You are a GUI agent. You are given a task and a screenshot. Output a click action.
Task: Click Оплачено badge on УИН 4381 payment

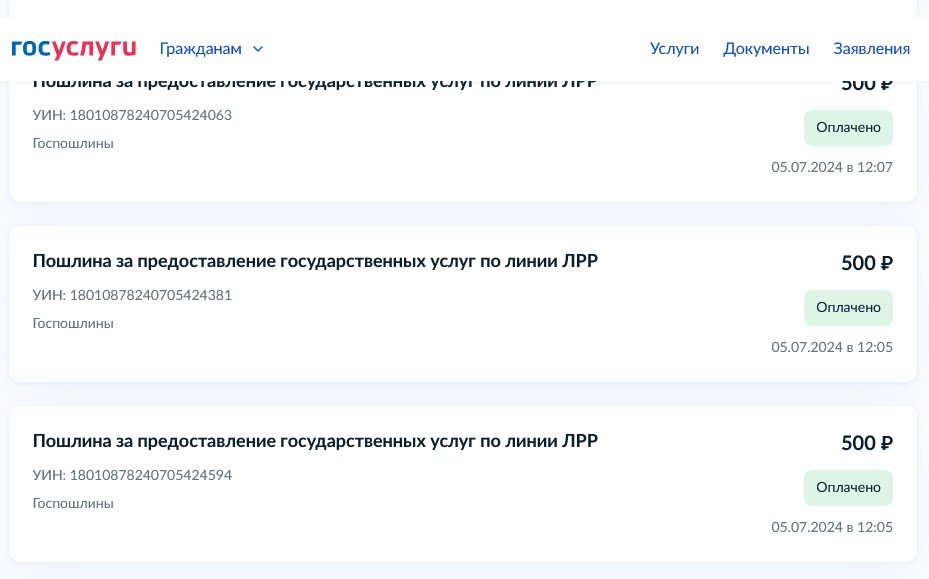pyautogui.click(x=848, y=308)
